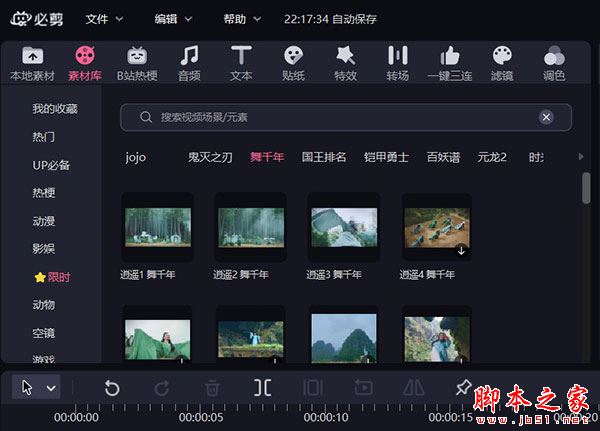Select the 逍遥3 舞千年 thumbnail
The width and height of the screenshot is (600, 431).
[344, 227]
